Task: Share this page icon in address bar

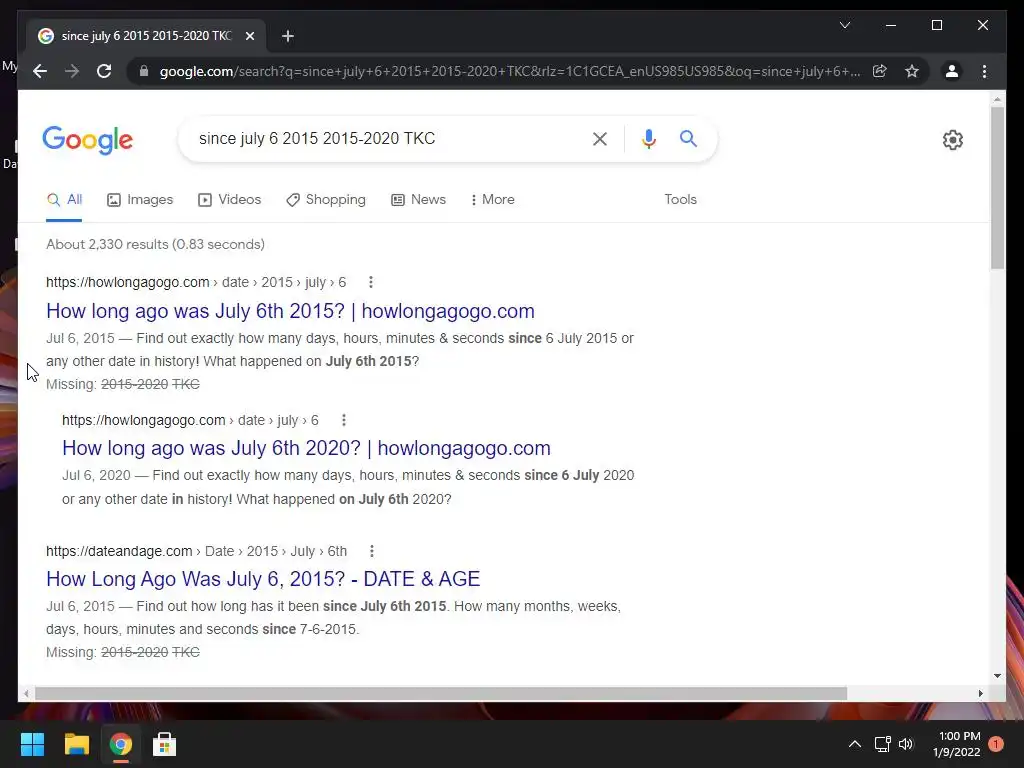Action: click(x=880, y=71)
